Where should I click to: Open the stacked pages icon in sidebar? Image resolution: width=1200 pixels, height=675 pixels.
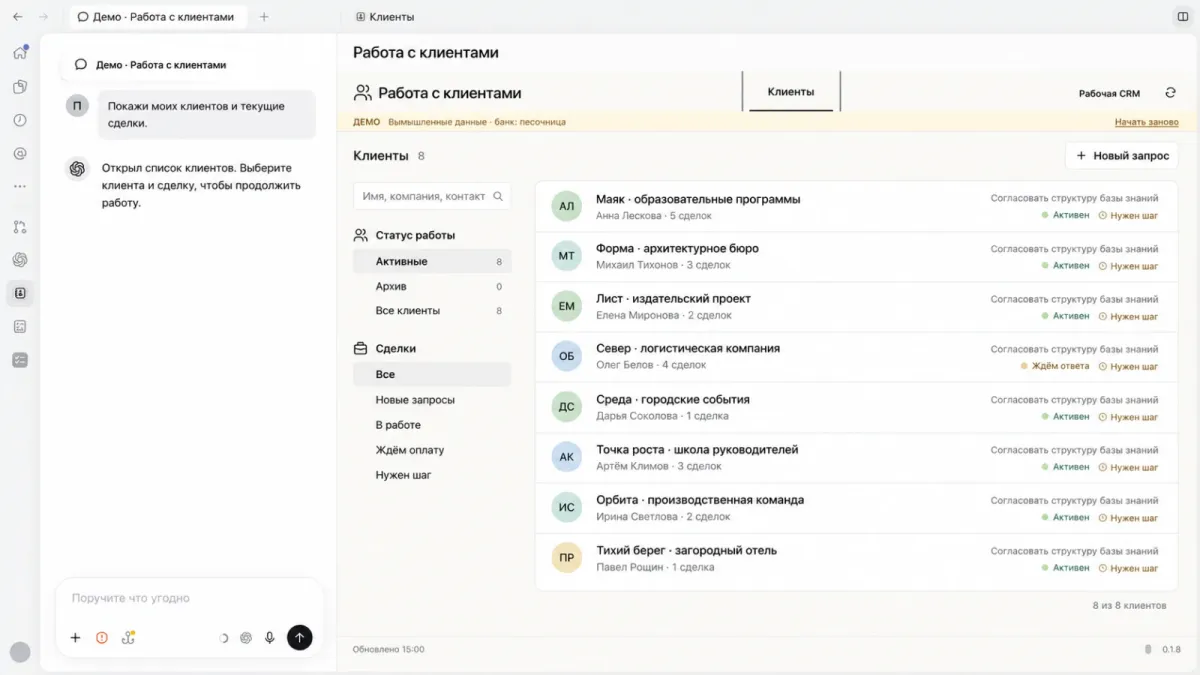pyautogui.click(x=20, y=87)
